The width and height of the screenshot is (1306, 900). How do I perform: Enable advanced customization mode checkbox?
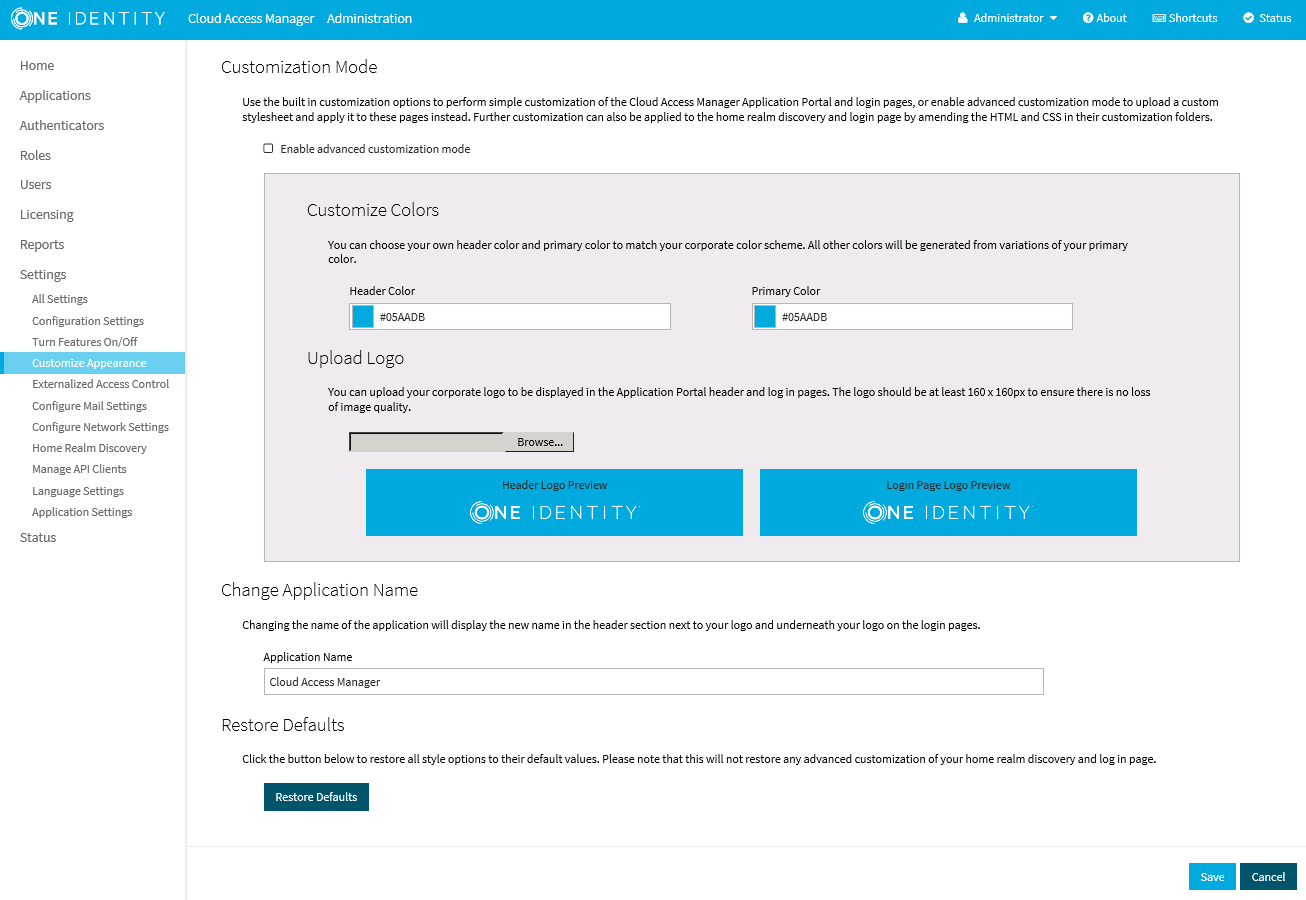pyautogui.click(x=268, y=149)
